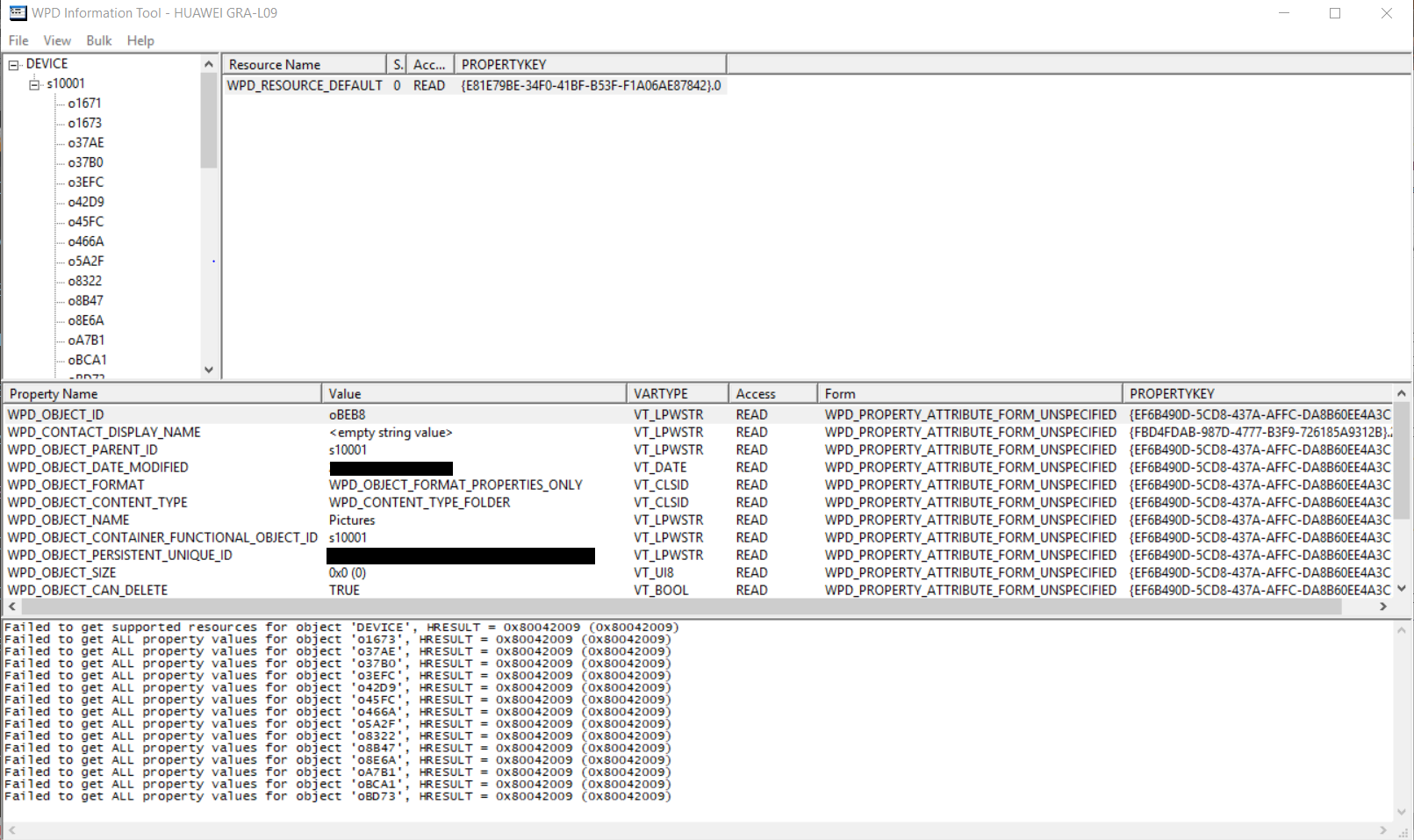Select the DEVICE root label

47,64
